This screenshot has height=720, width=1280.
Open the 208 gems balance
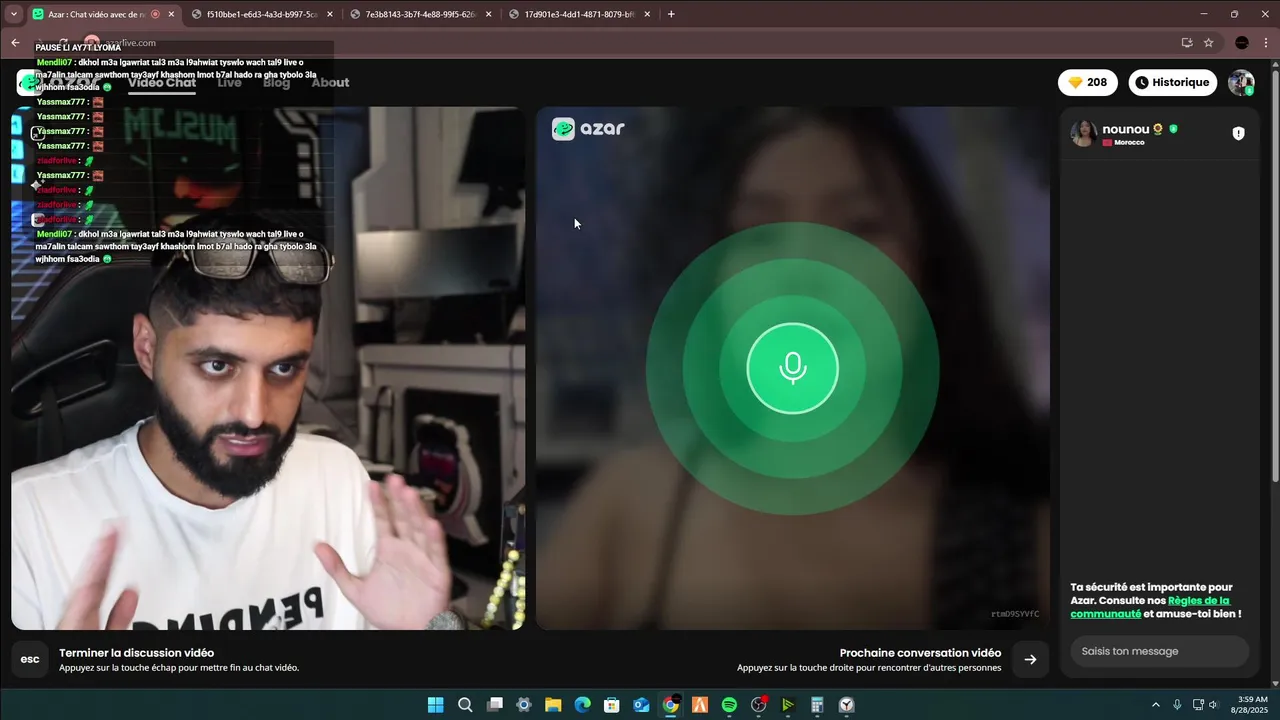click(1088, 83)
